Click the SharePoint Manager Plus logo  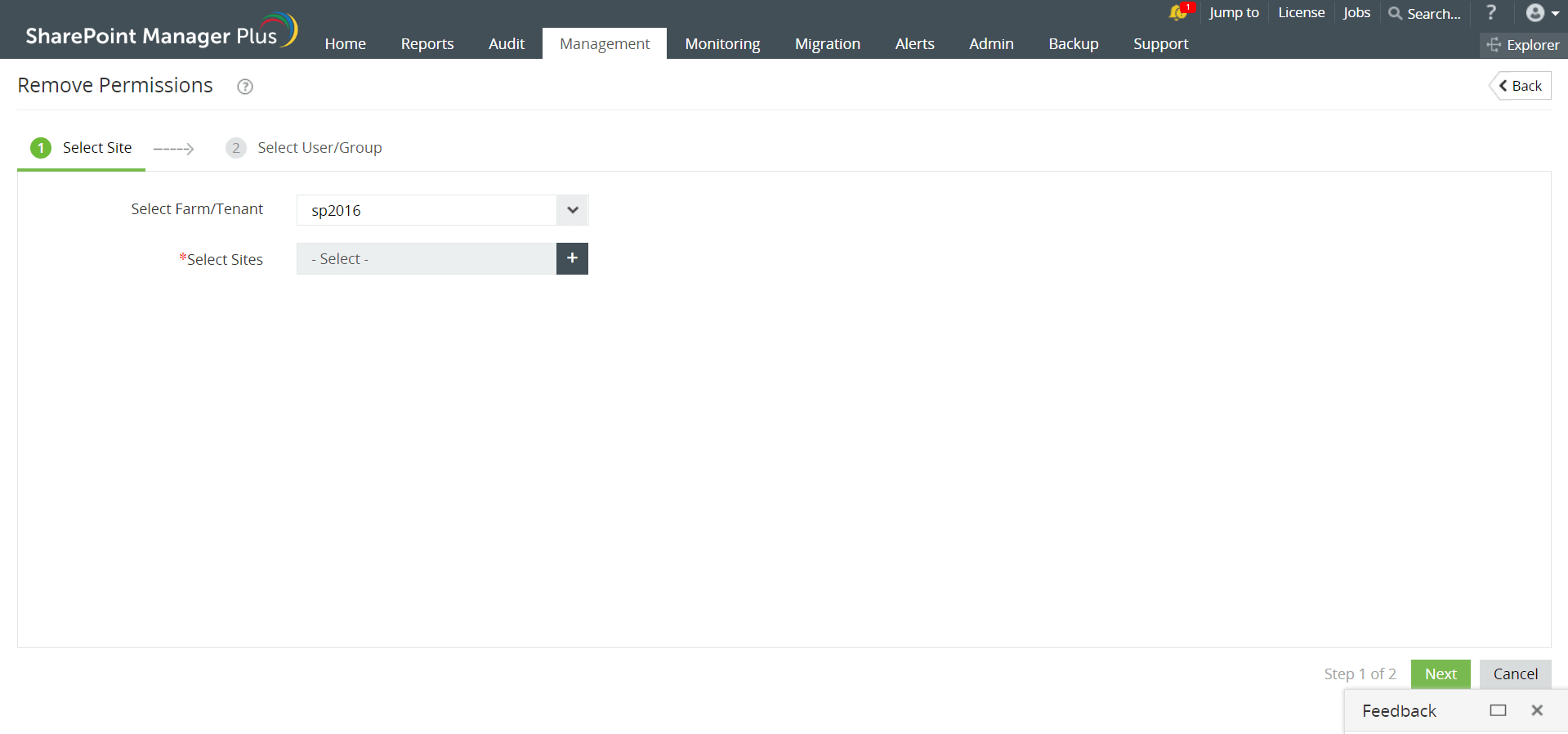pyautogui.click(x=162, y=31)
